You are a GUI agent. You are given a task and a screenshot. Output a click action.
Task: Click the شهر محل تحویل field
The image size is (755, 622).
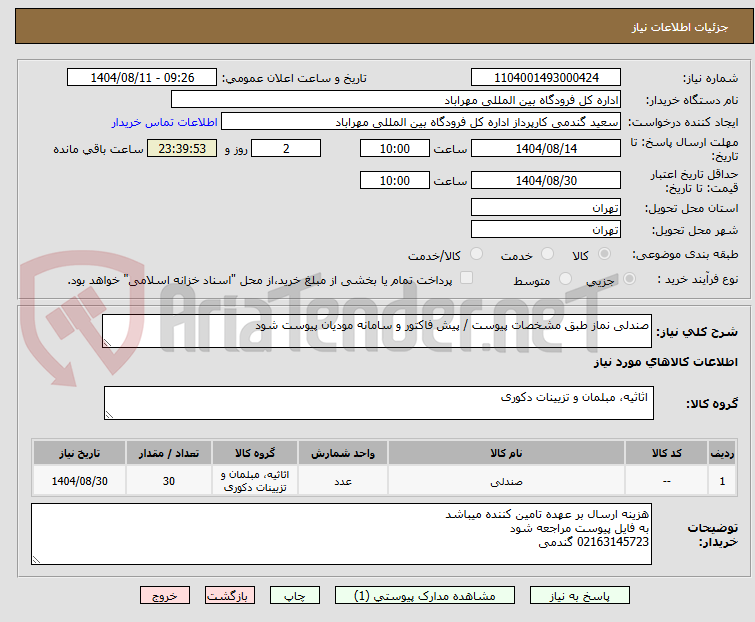coord(546,229)
